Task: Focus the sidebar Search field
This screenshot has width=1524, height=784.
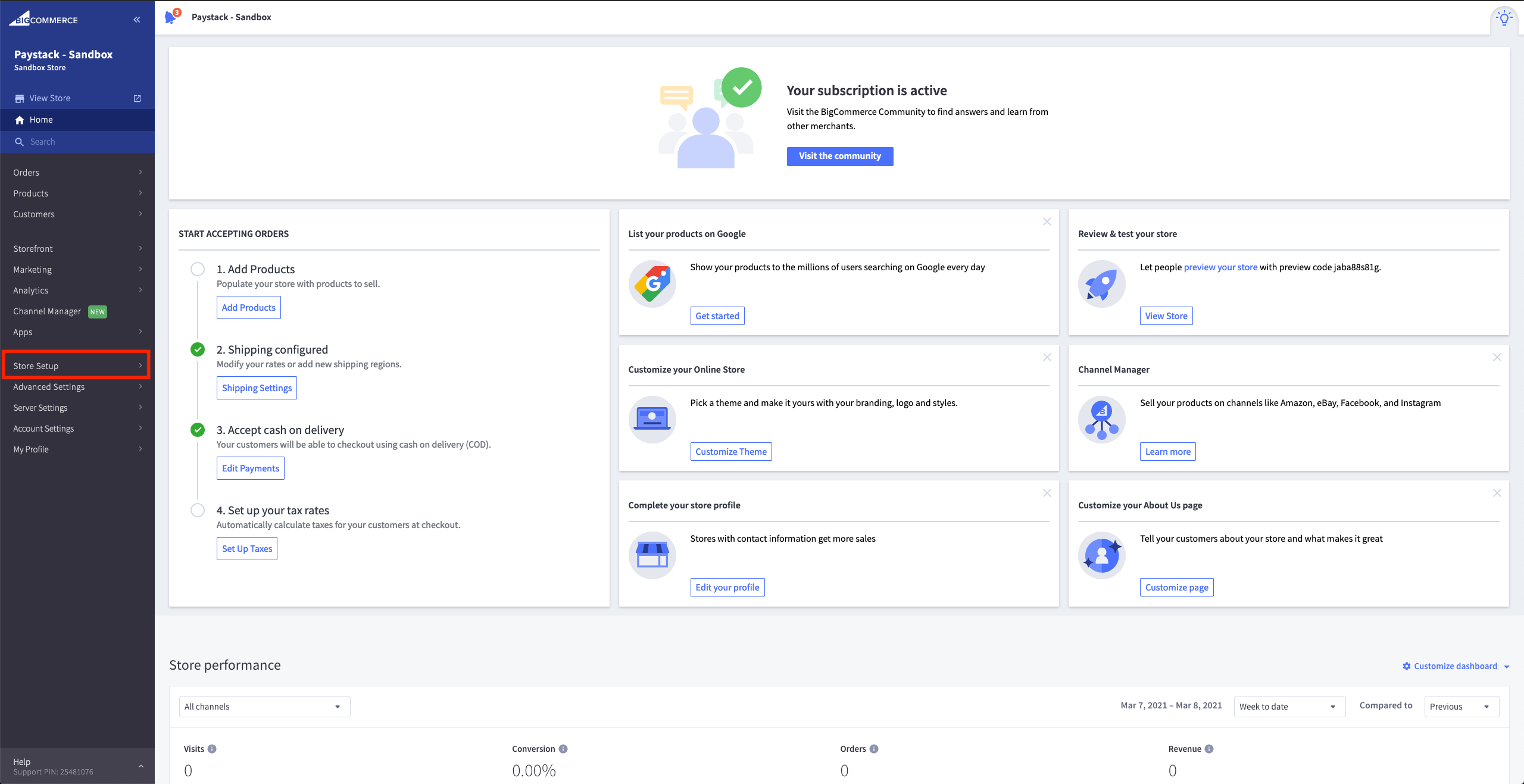Action: tap(77, 142)
